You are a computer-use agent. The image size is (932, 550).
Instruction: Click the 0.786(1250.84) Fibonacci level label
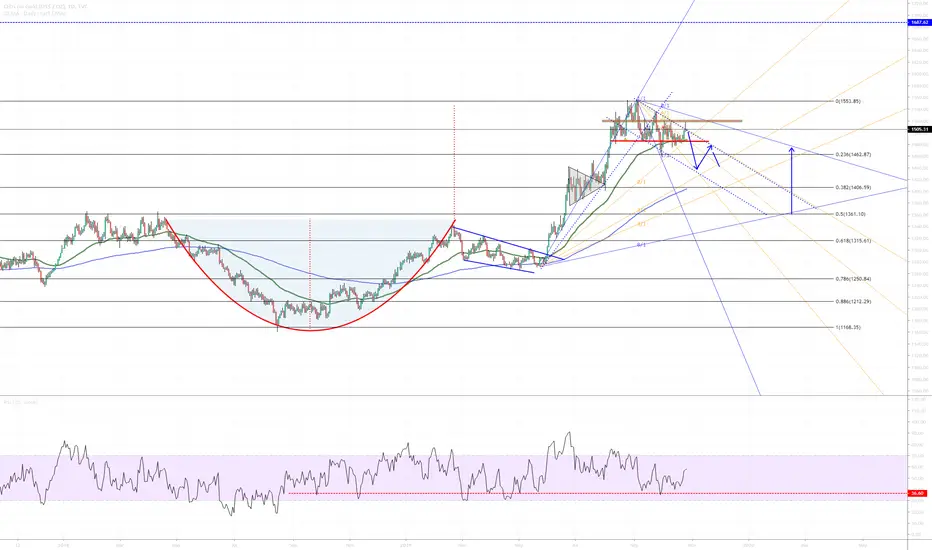(x=853, y=278)
